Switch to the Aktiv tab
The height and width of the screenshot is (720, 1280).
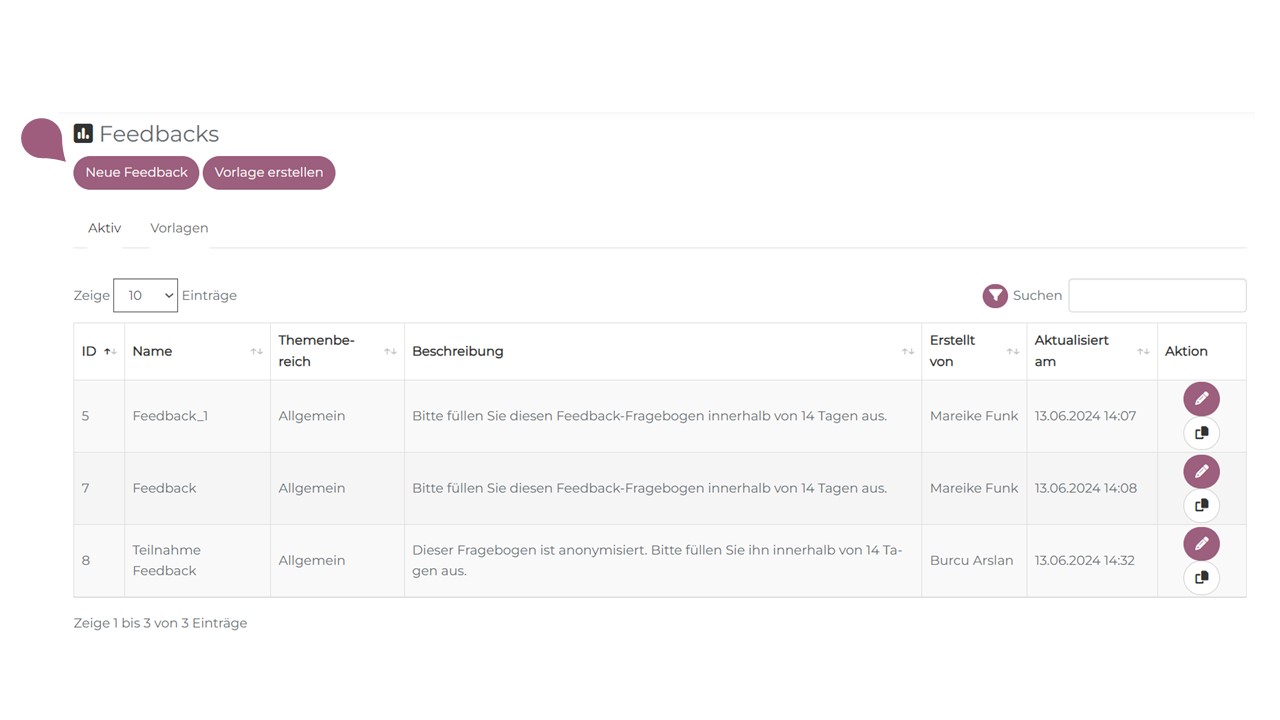(x=104, y=228)
